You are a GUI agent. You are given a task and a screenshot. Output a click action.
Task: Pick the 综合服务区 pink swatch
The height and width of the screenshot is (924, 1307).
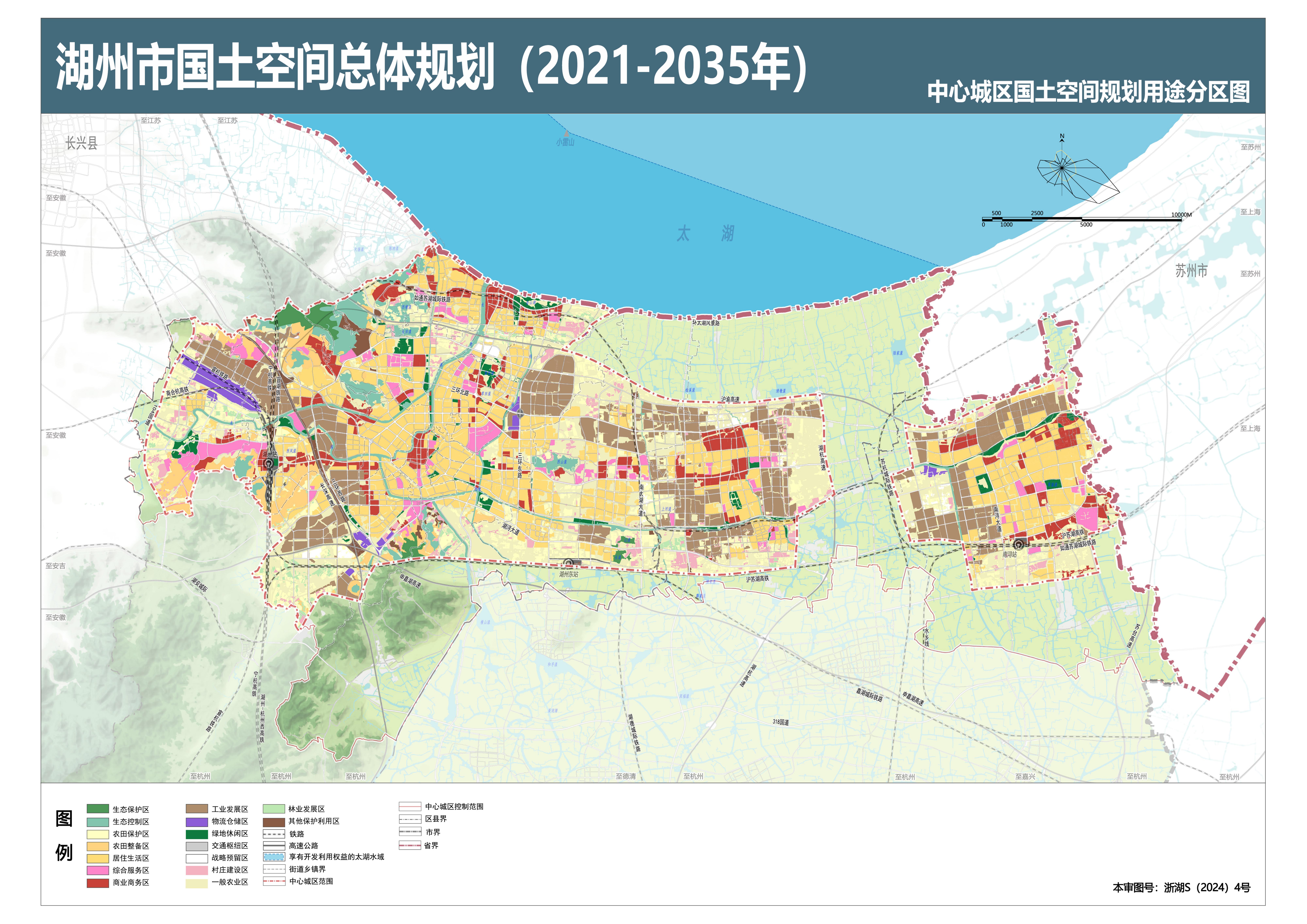point(98,870)
